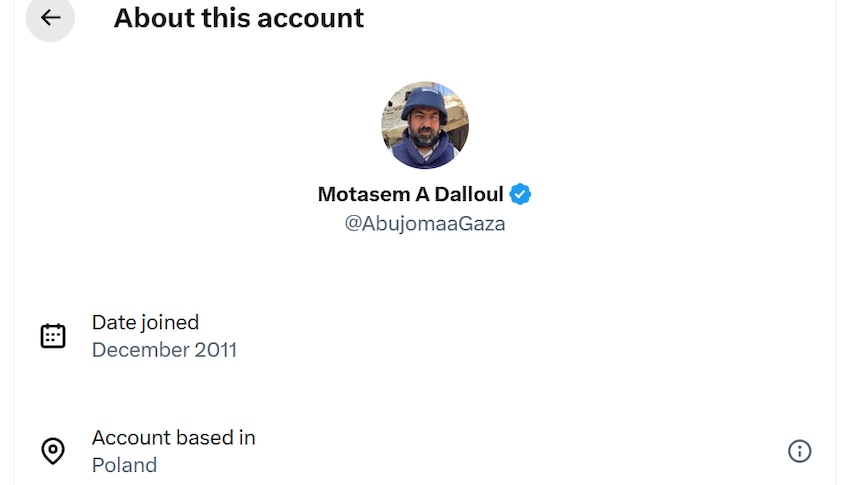862x485 pixels.
Task: Select the Account based in label
Action: point(173,437)
